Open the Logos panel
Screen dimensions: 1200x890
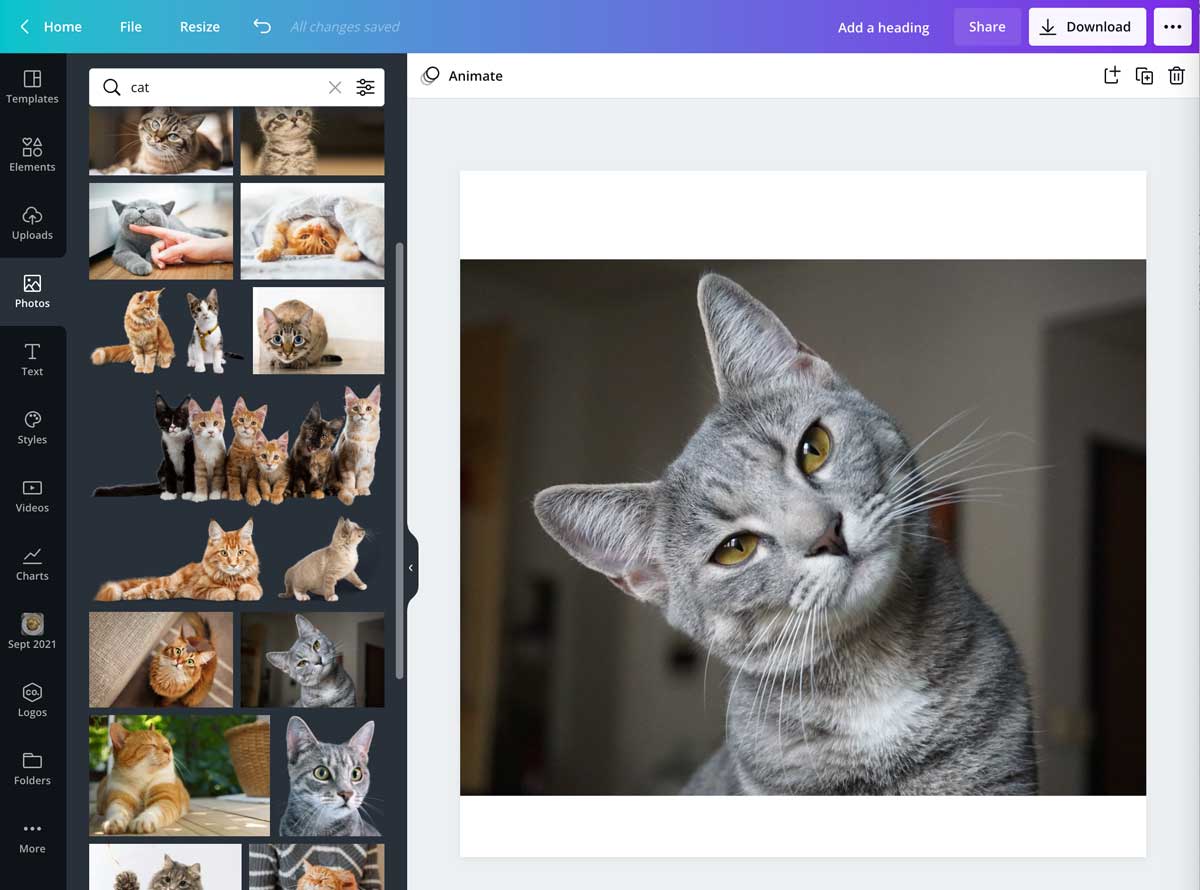click(x=32, y=701)
